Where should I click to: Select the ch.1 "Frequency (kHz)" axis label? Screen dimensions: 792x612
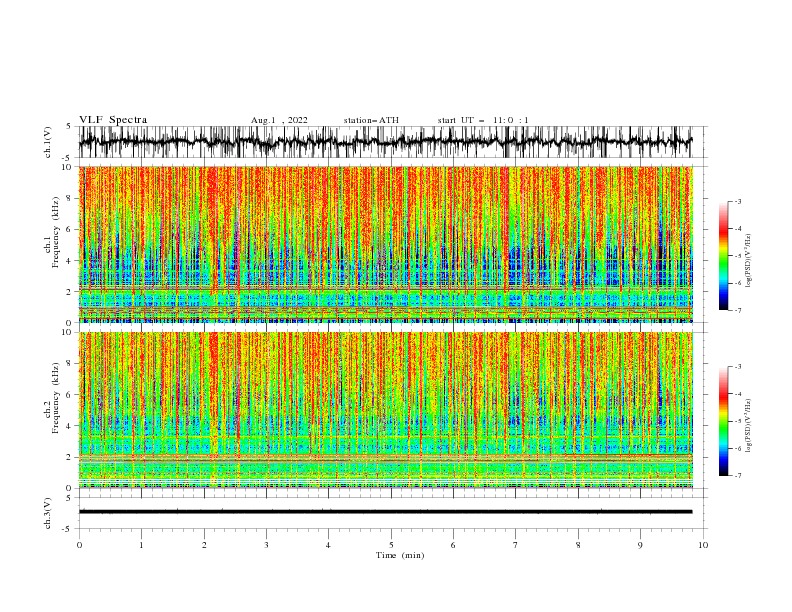(56, 233)
